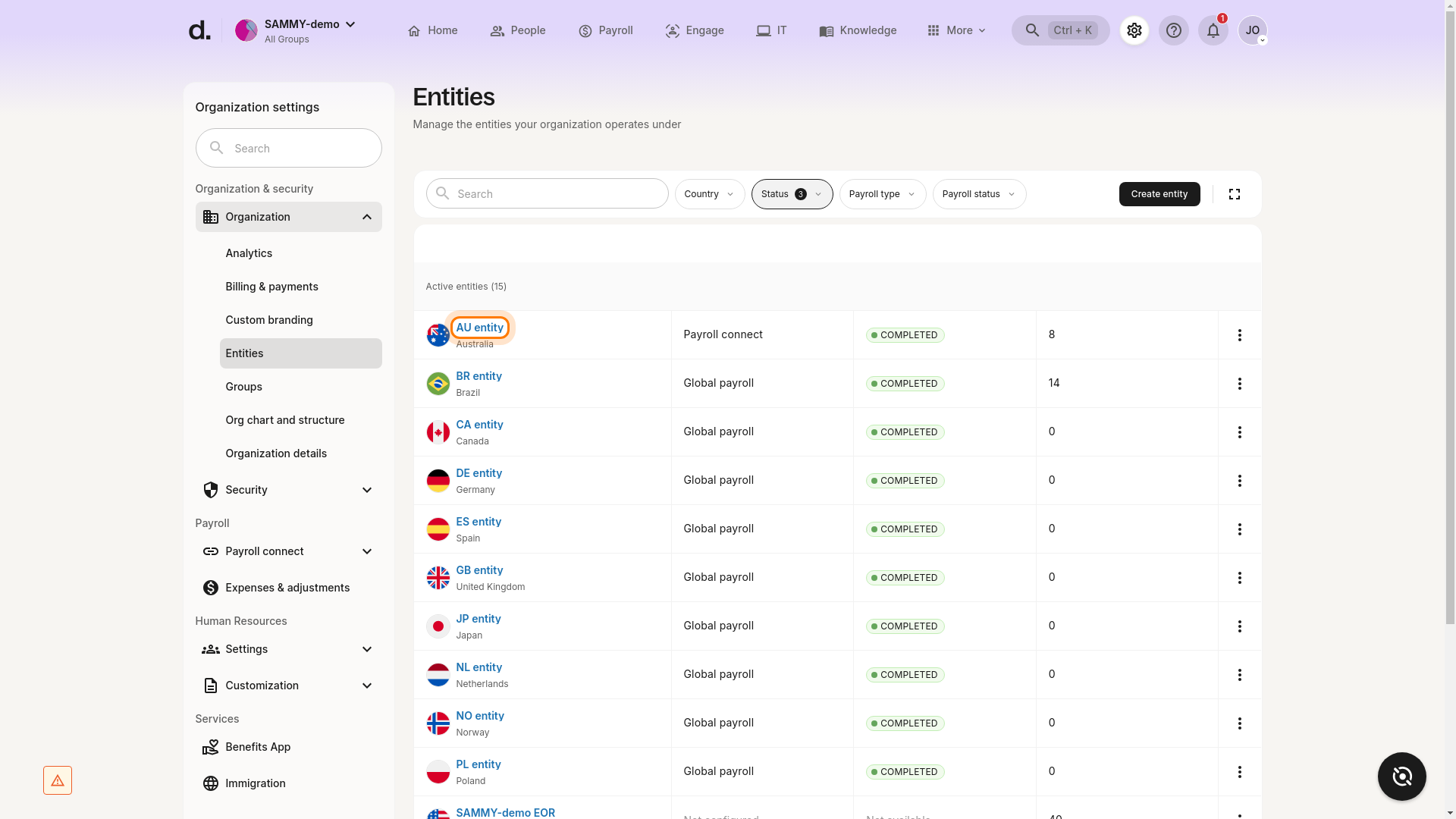This screenshot has width=1456, height=819.
Task: Click the Create entity button
Action: (x=1159, y=194)
